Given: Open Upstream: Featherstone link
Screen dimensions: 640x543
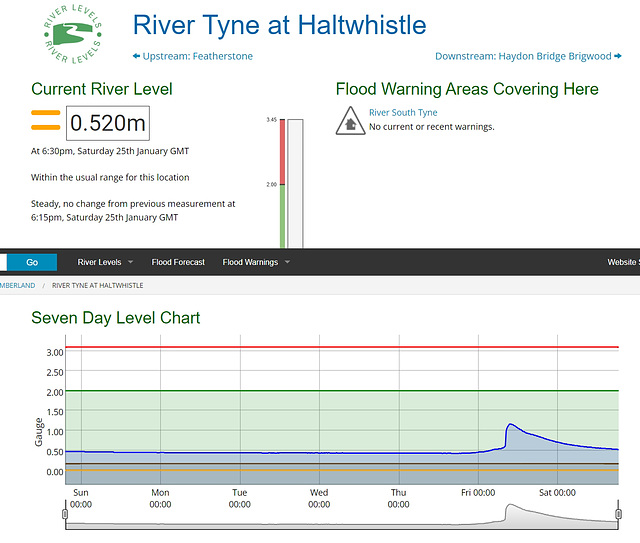Looking at the screenshot, I should (x=198, y=56).
